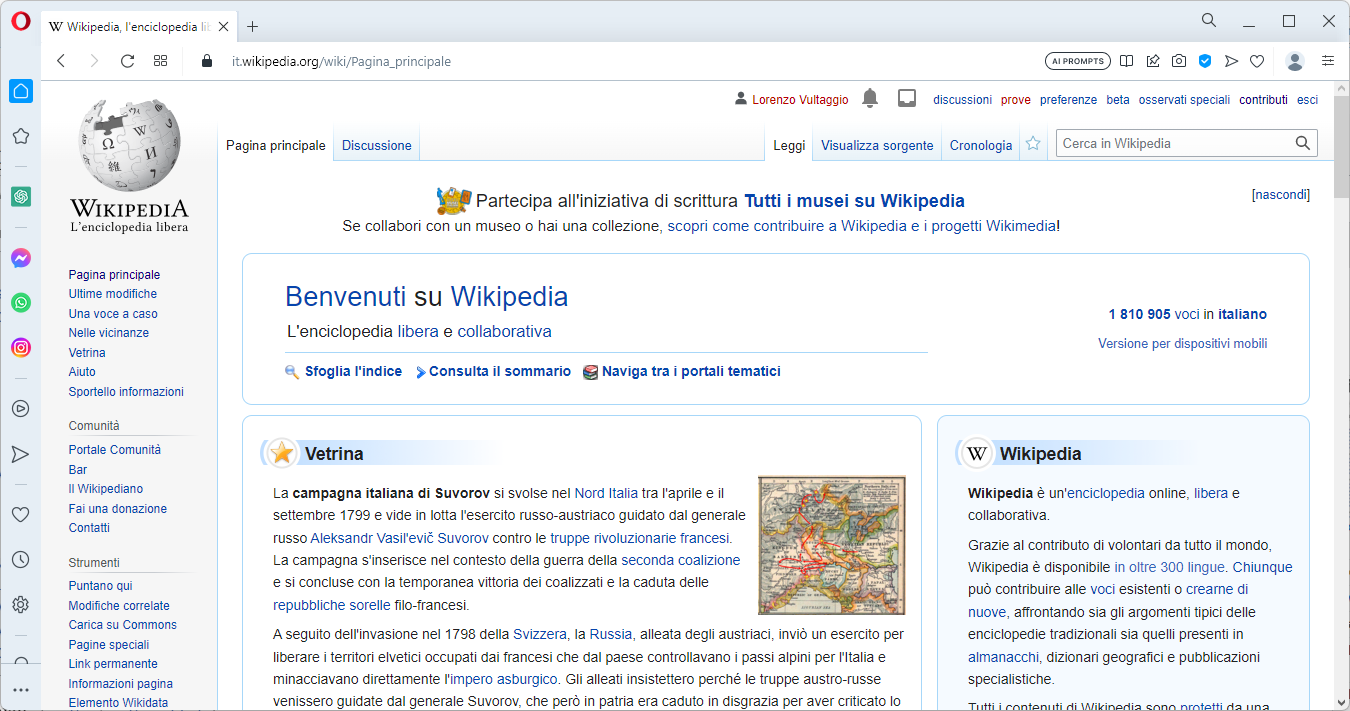Click the AI Prompts button
This screenshot has width=1350, height=711.
coord(1078,61)
